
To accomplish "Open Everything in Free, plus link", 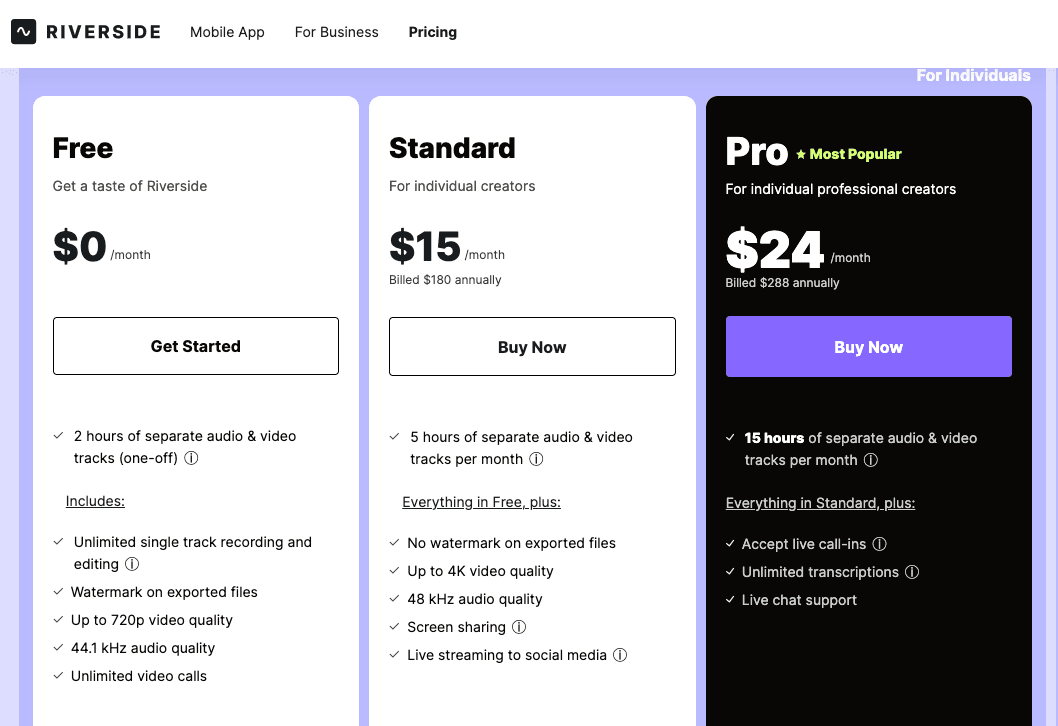I will (x=481, y=502).
